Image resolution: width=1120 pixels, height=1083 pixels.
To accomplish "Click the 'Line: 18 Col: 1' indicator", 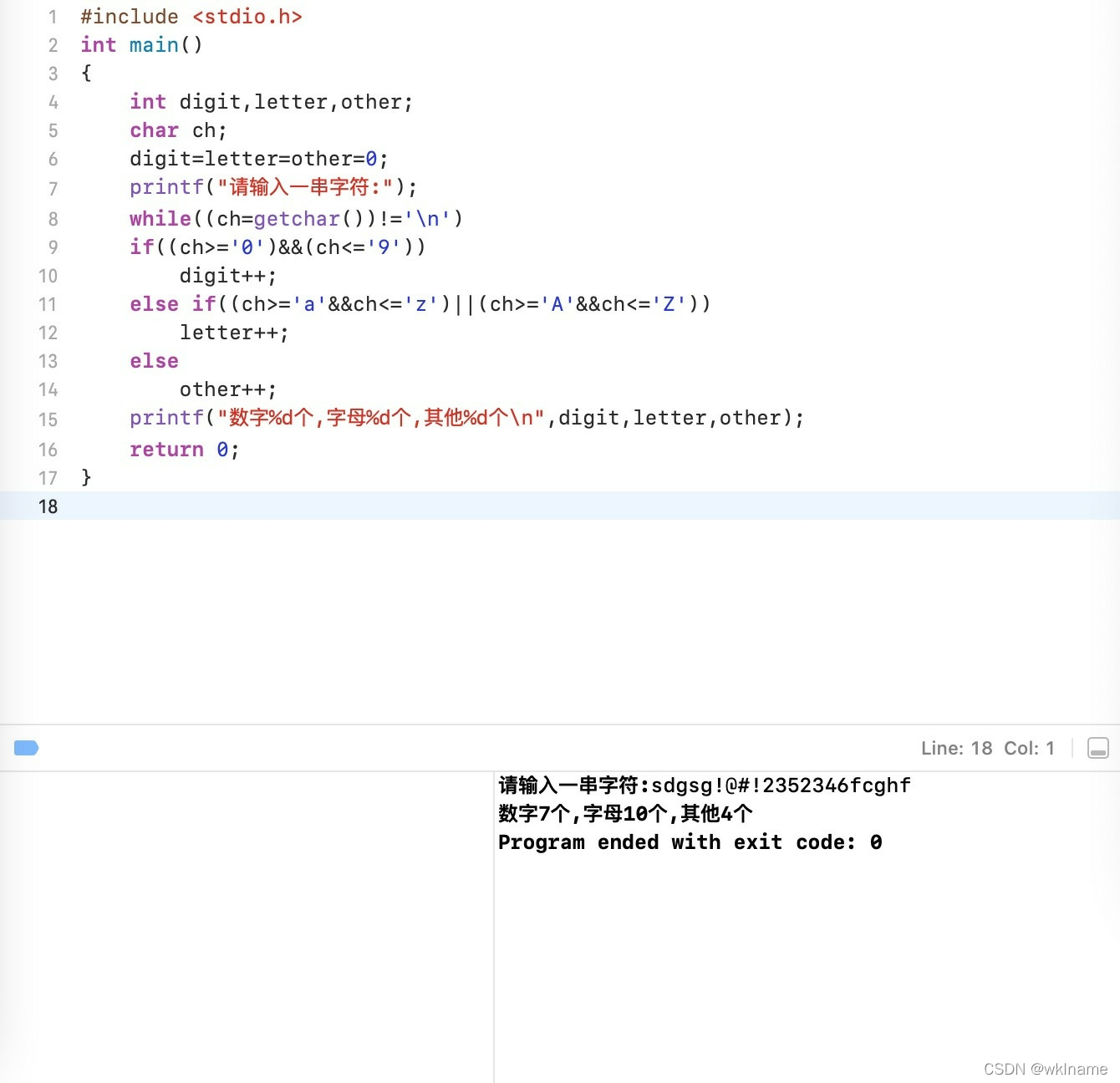I will tap(988, 748).
